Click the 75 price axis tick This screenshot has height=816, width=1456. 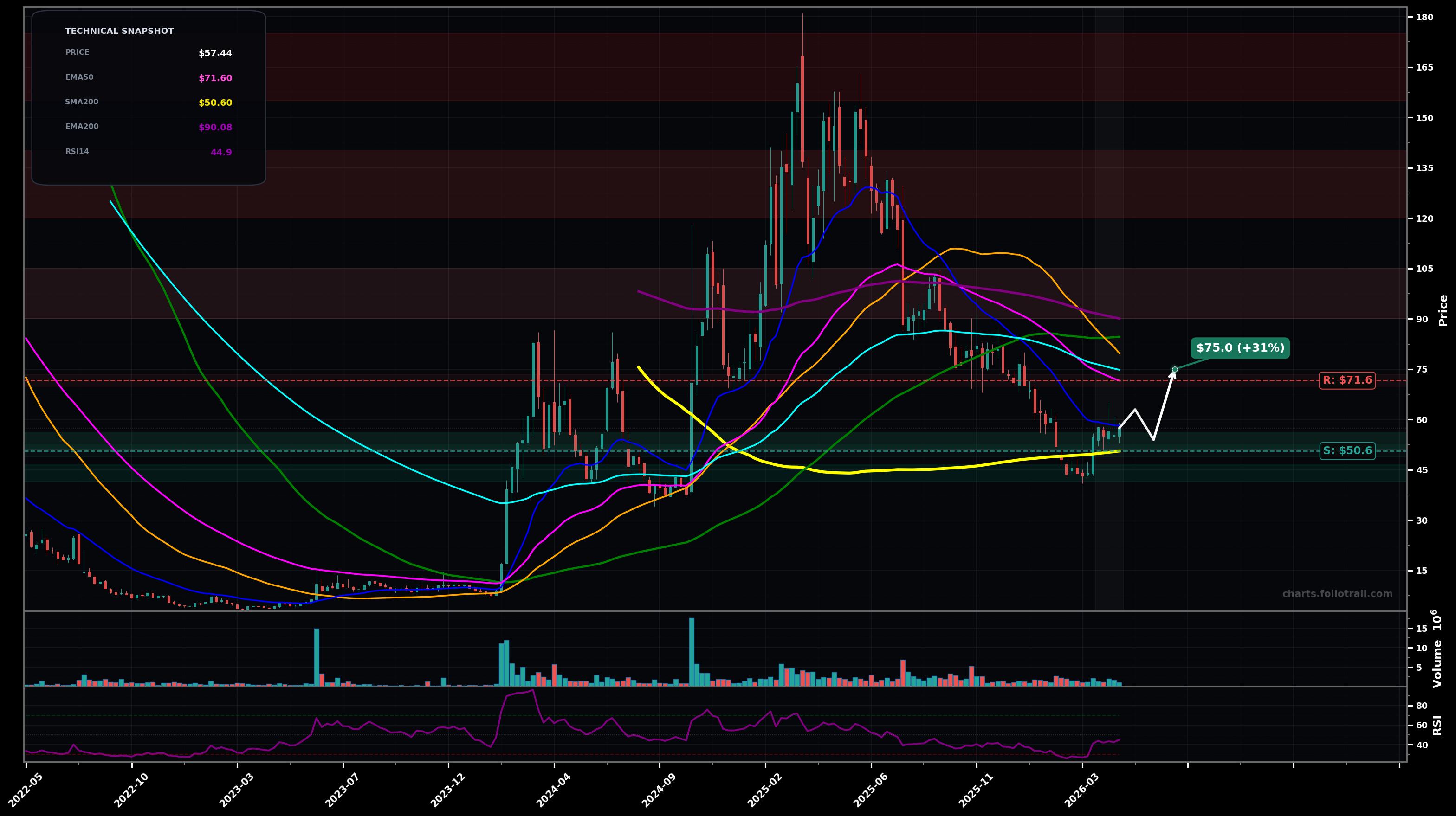[1422, 370]
